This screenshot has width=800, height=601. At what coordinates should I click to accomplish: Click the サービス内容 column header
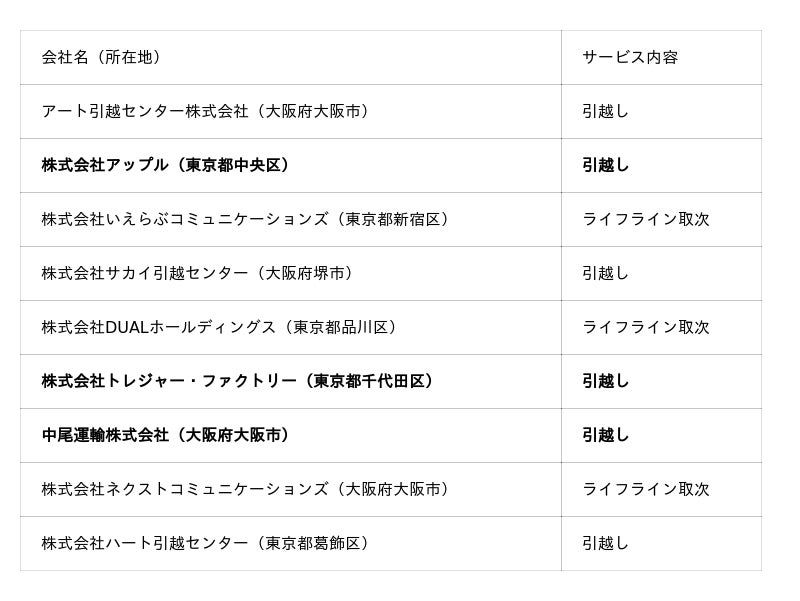630,58
